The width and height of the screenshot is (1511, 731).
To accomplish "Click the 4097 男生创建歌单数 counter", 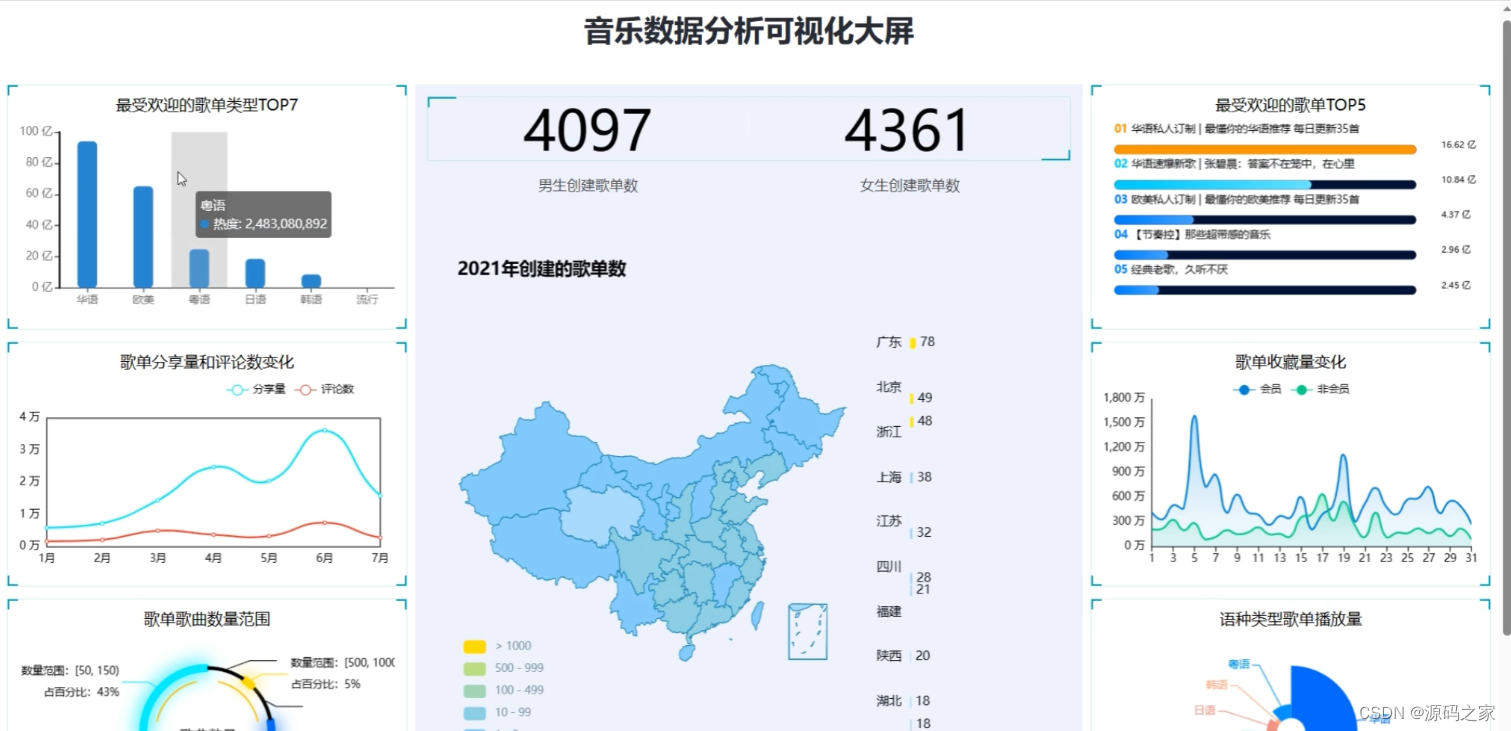I will 588,130.
